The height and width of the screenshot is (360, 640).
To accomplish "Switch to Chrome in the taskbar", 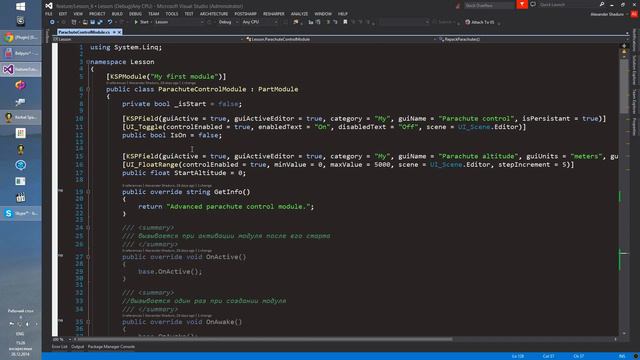I will (x=20, y=37).
